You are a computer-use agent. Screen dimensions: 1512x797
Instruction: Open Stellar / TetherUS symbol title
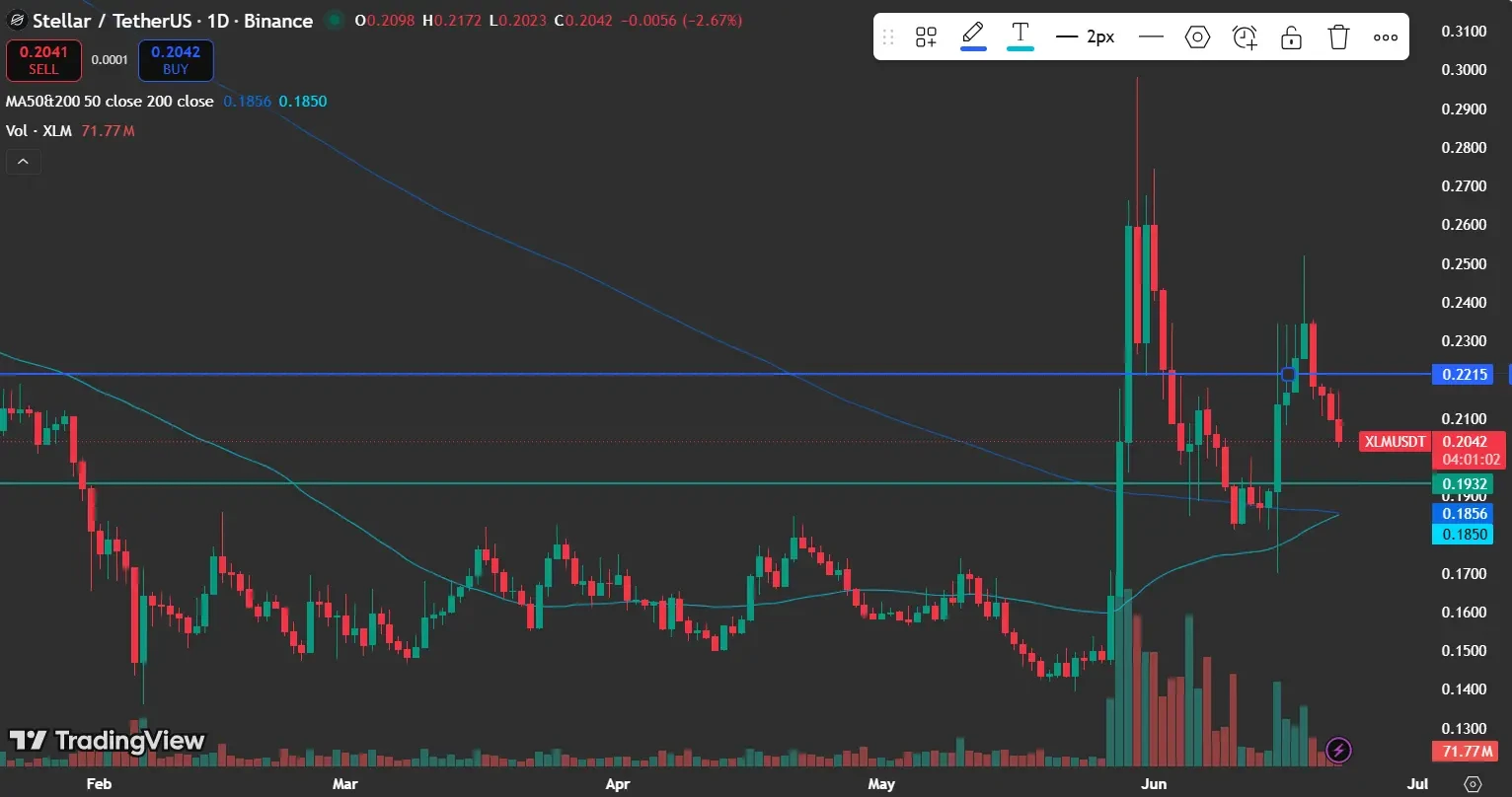(x=173, y=21)
